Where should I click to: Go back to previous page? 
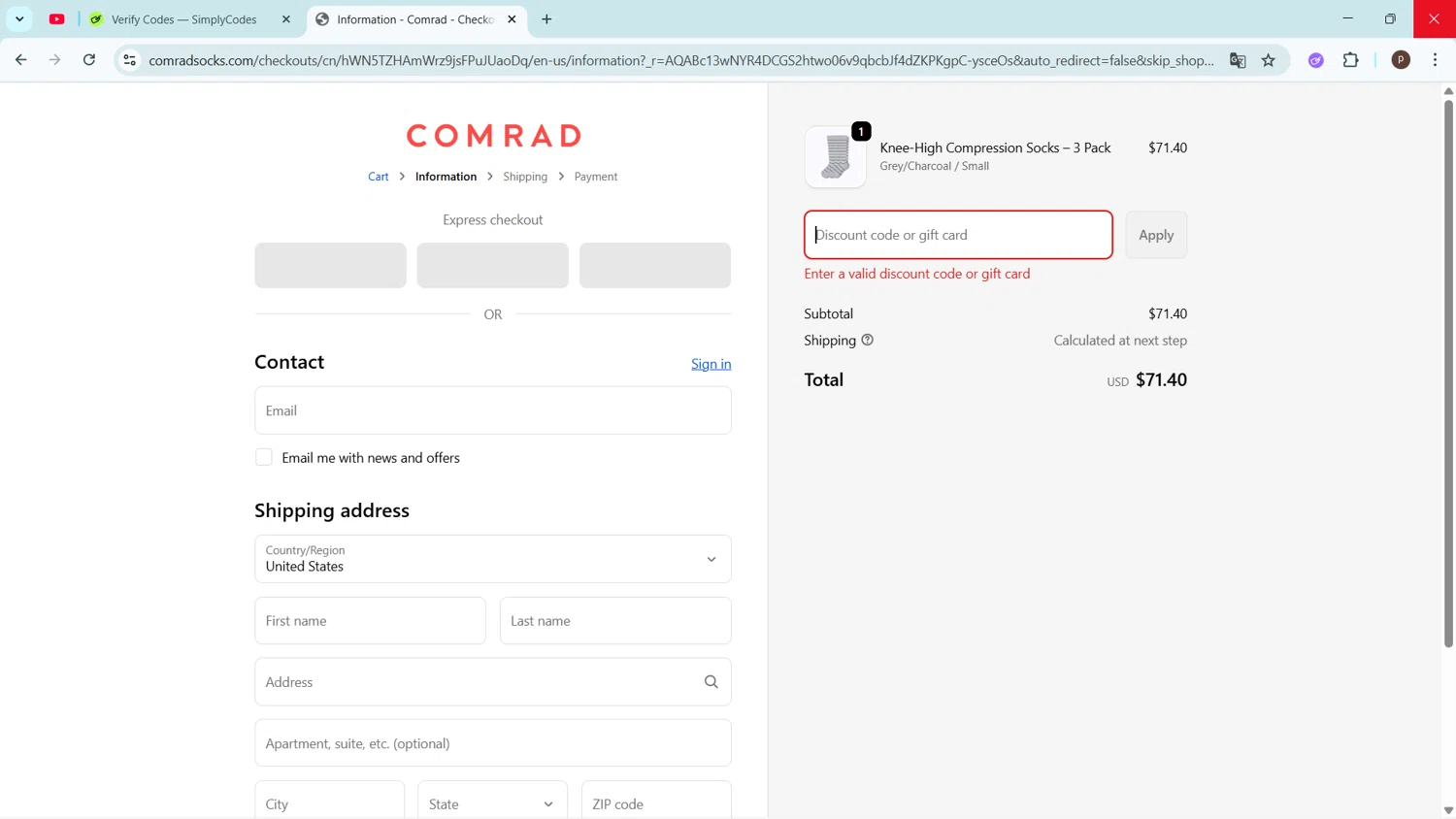(x=20, y=60)
